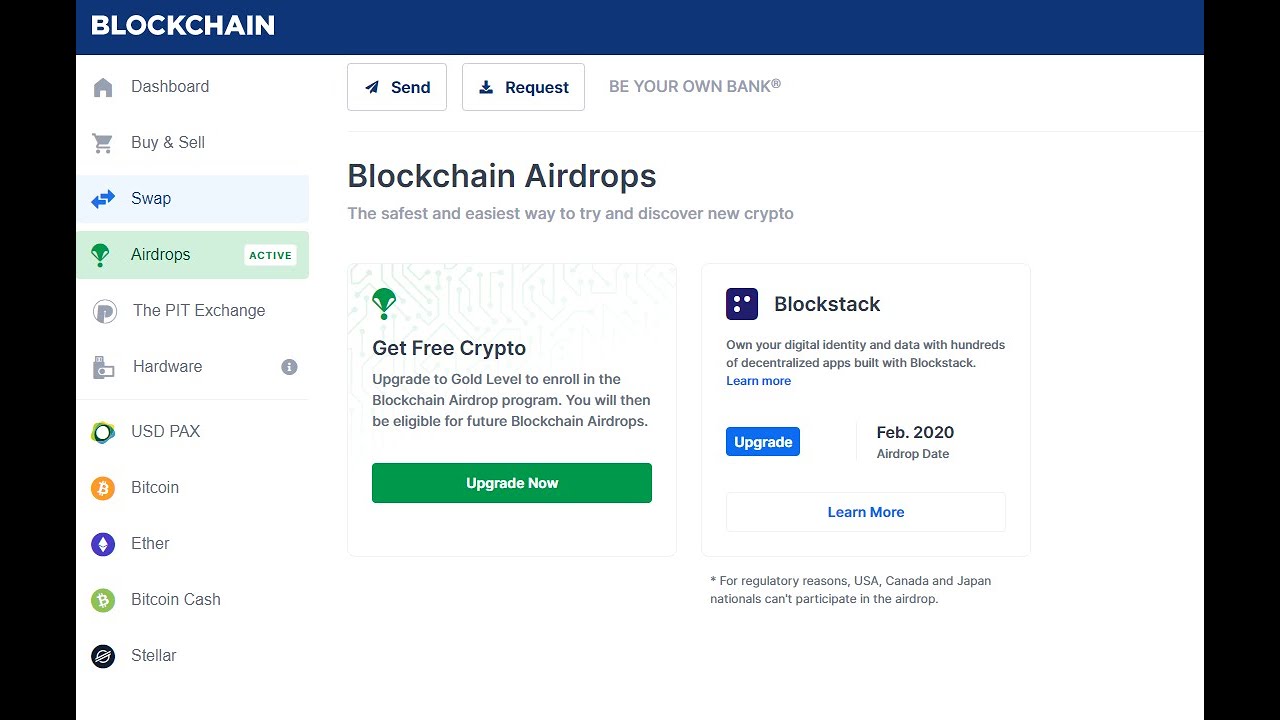1280x720 pixels.
Task: Click the Stellar coin icon
Action: coord(103,656)
